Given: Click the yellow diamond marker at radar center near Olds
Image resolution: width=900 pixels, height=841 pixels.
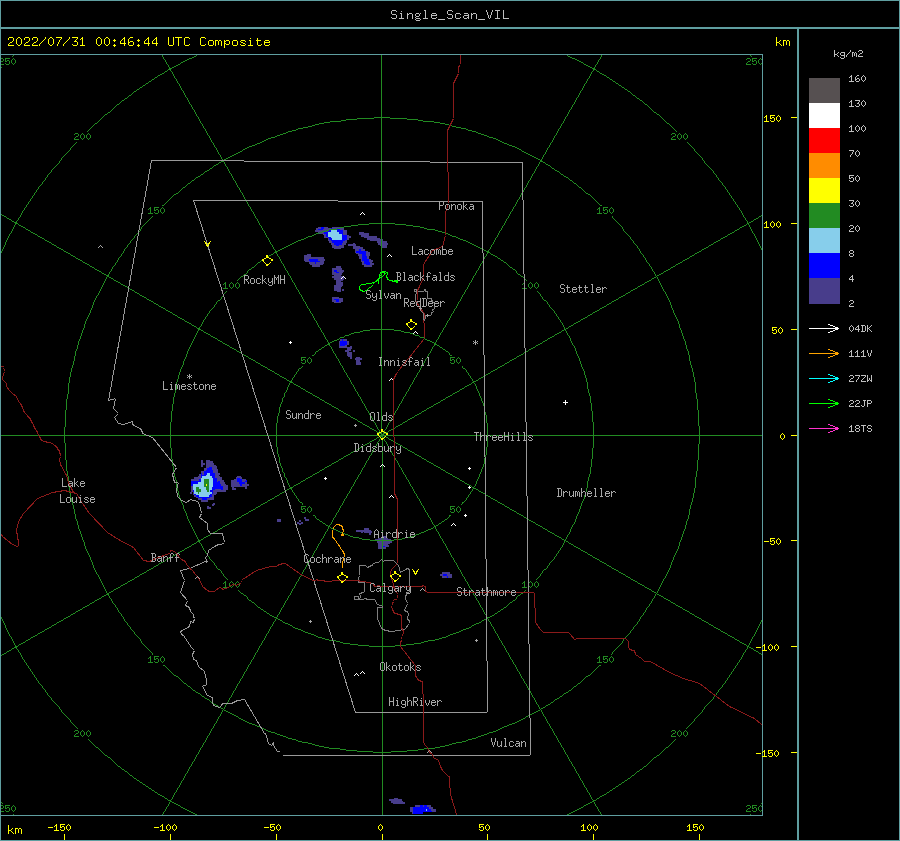Looking at the screenshot, I should pyautogui.click(x=382, y=435).
